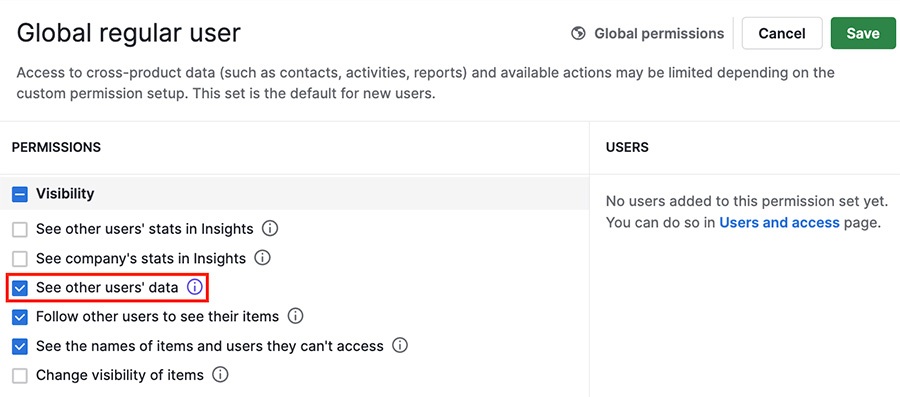Show info icon for Change visibility of items
The height and width of the screenshot is (397, 900).
pos(220,375)
